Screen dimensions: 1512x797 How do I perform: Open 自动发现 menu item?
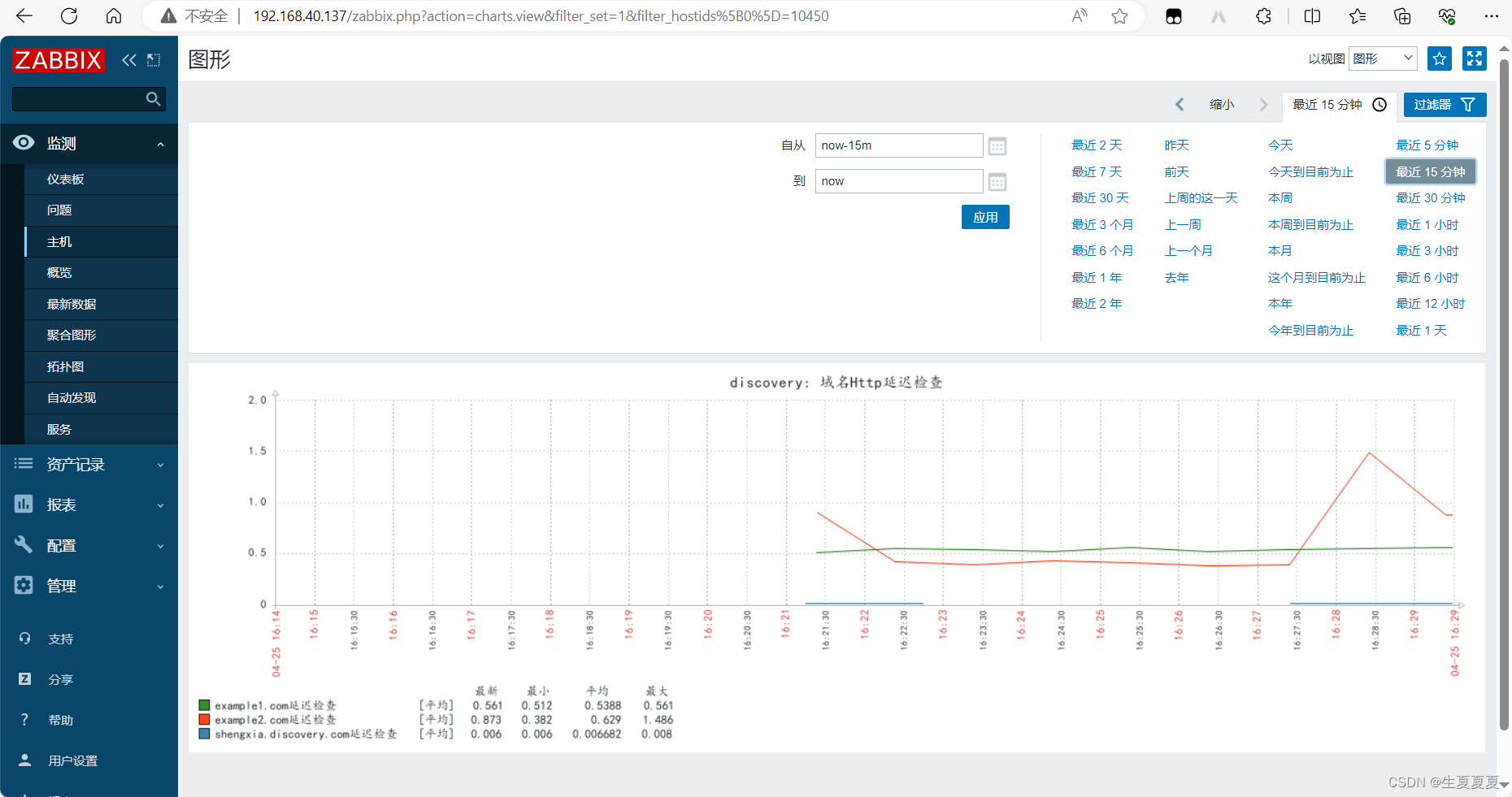pos(101,398)
